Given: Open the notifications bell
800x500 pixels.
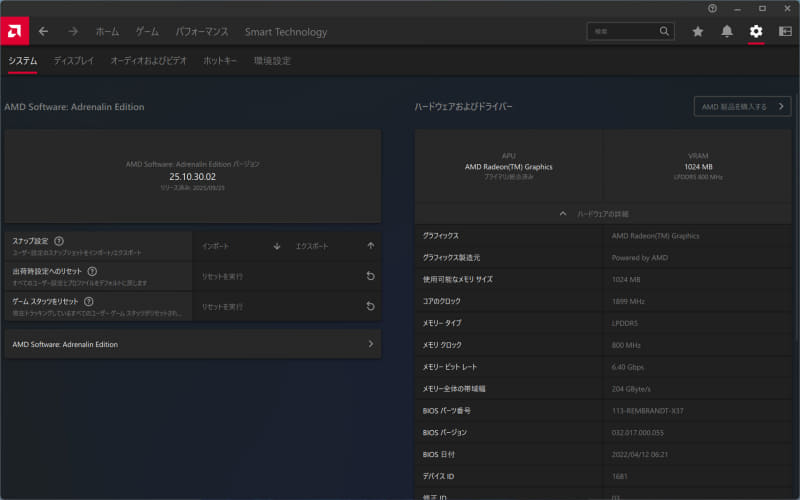Looking at the screenshot, I should click(x=727, y=32).
